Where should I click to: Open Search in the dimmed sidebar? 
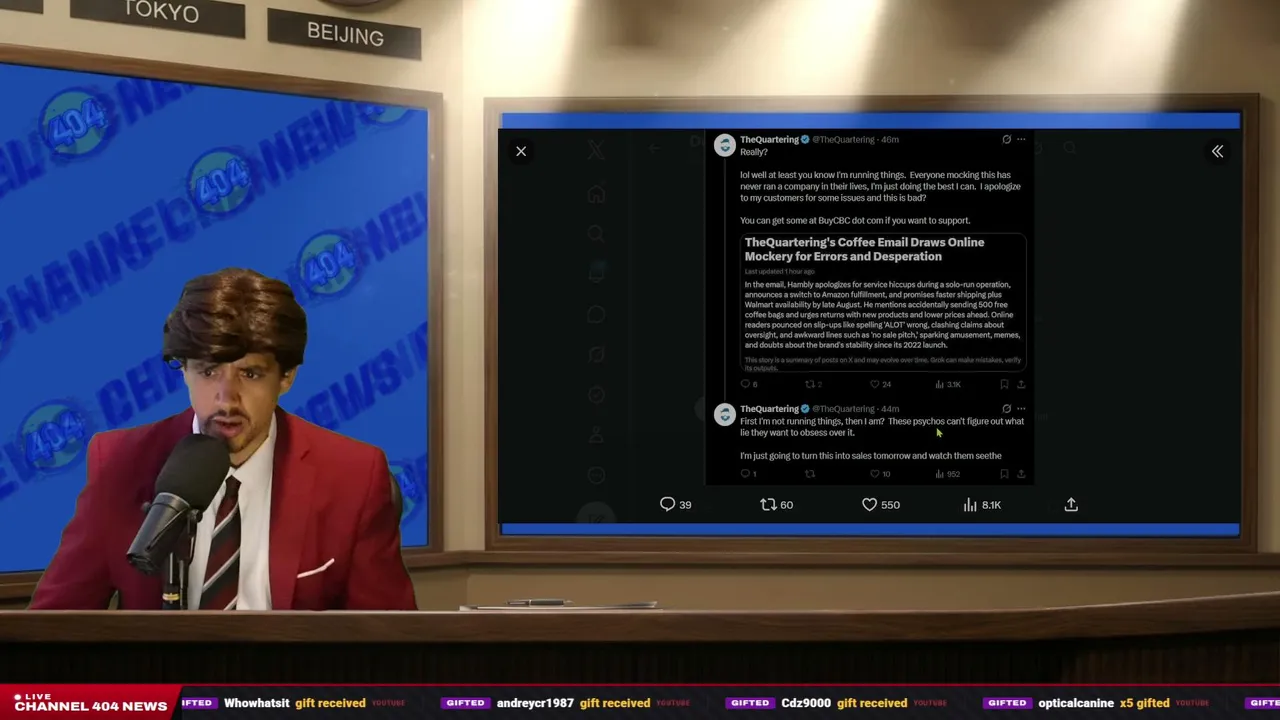[x=596, y=234]
